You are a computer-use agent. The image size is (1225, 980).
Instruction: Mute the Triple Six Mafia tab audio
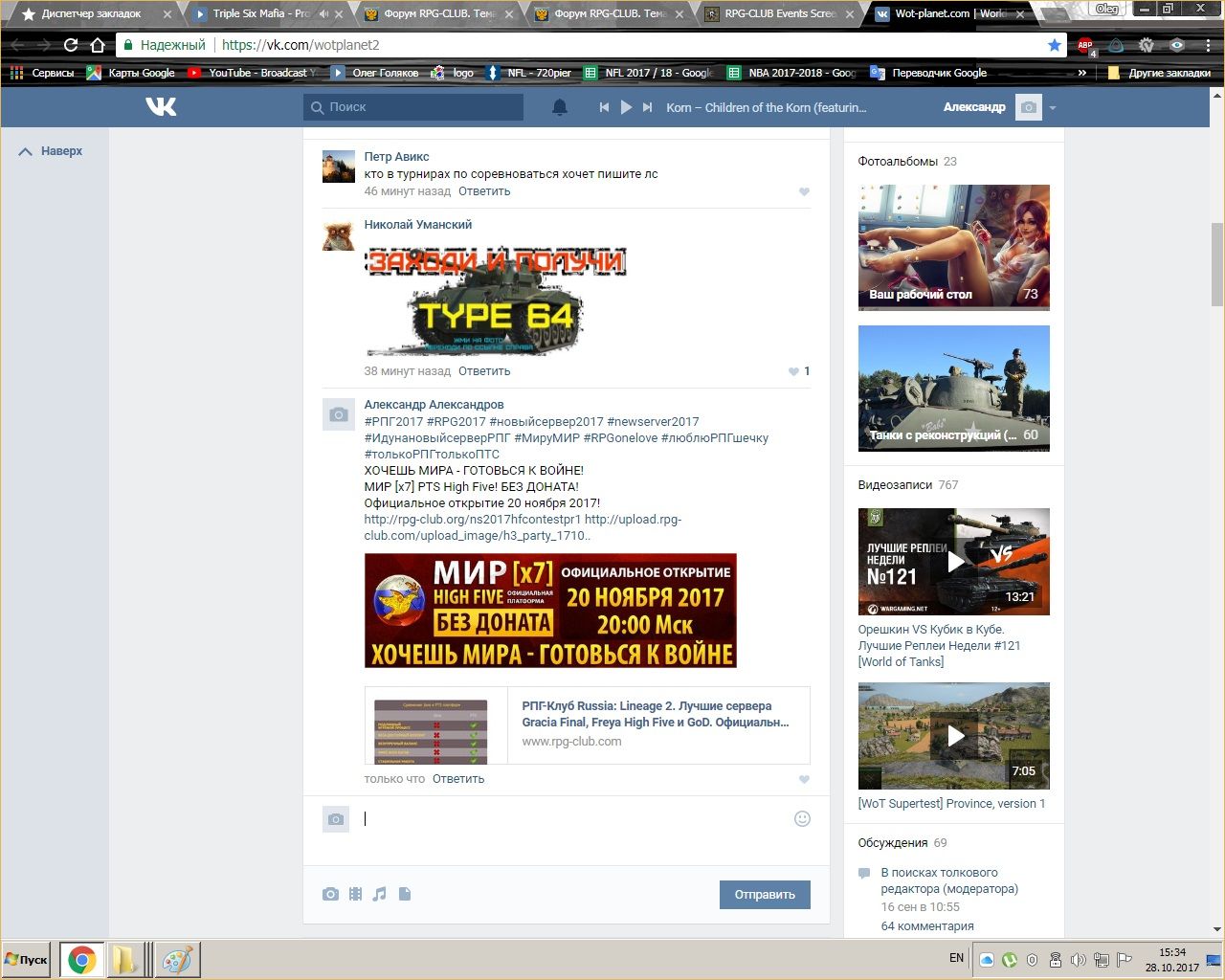[323, 14]
